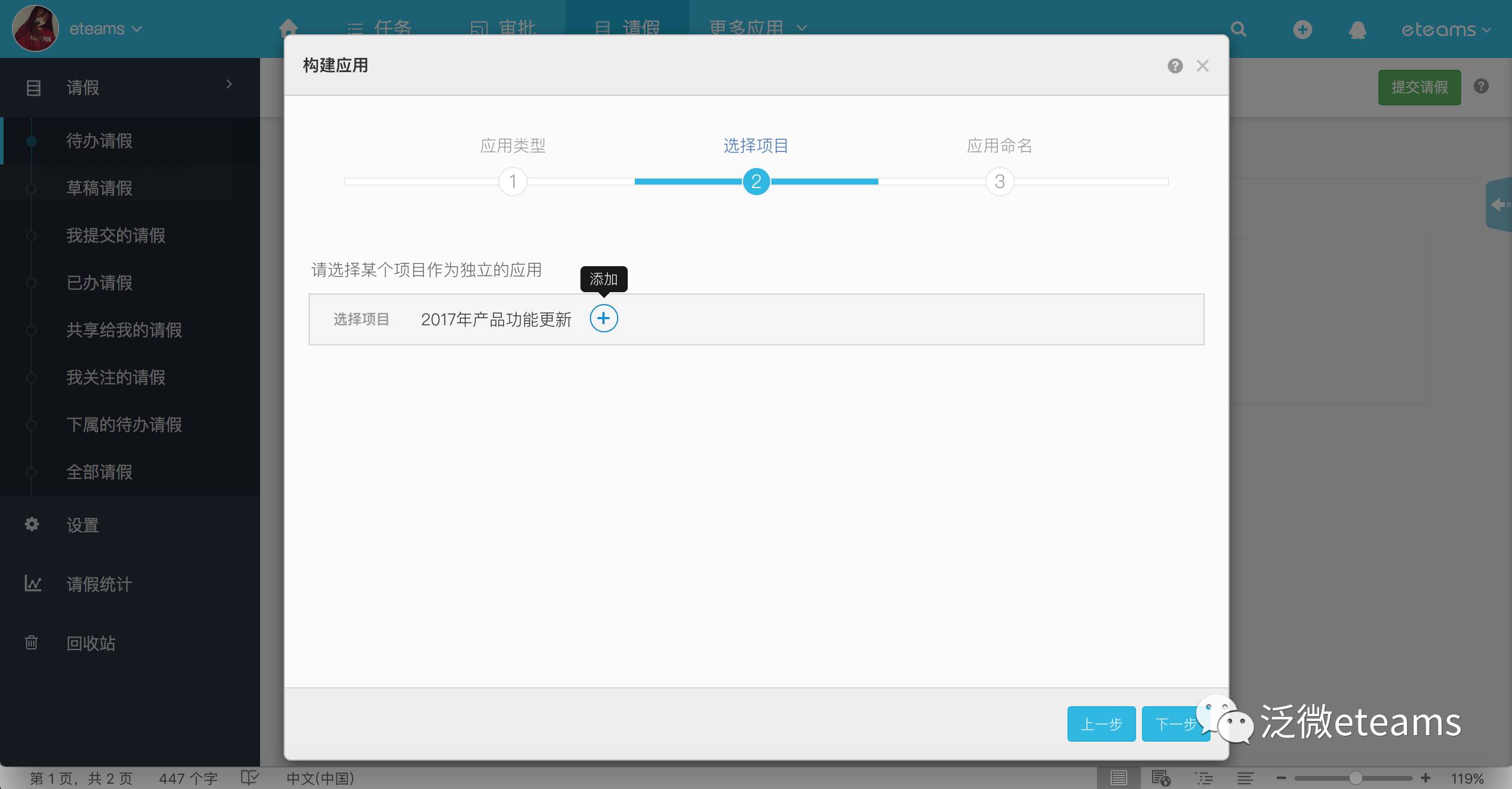Click the blue plus add project icon
1512x789 pixels.
[603, 319]
